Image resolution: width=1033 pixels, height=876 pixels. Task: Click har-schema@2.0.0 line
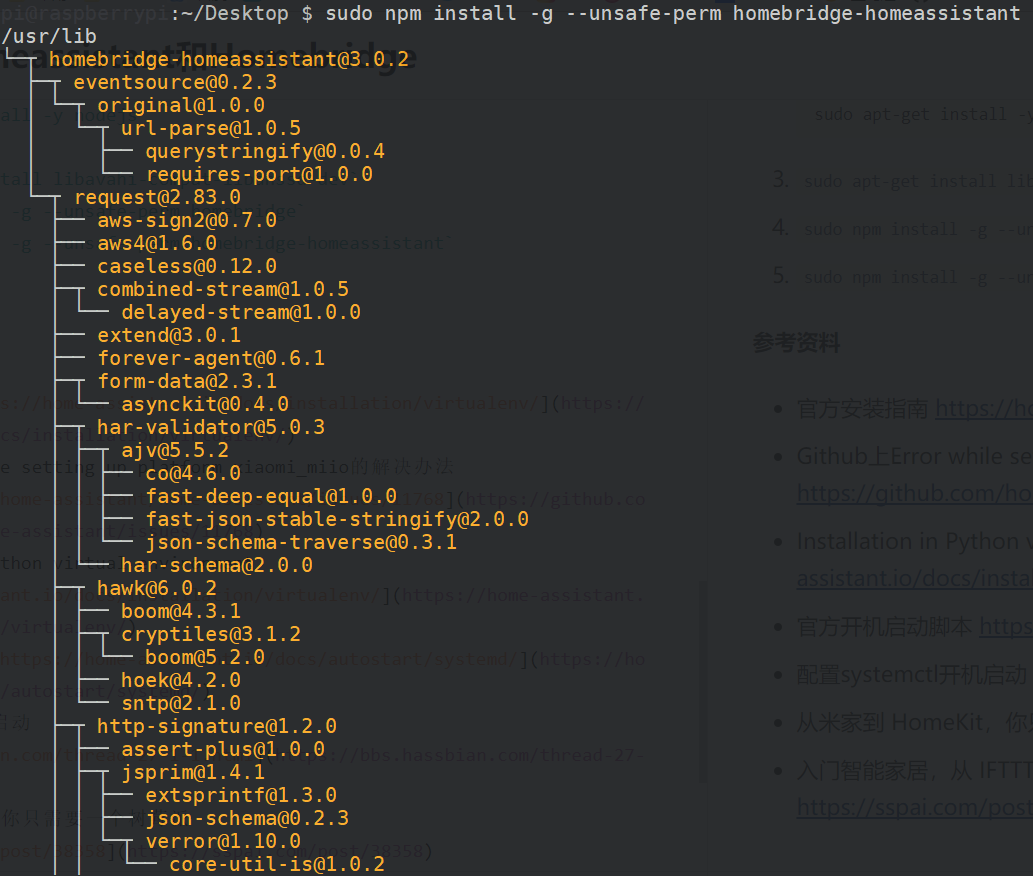[x=217, y=565]
